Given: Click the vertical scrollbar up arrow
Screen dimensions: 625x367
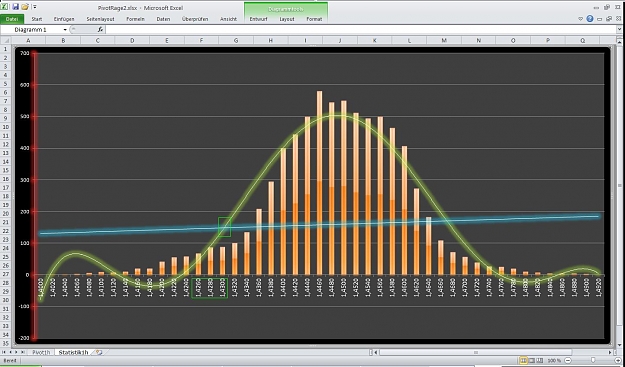Looking at the screenshot, I should pyautogui.click(x=620, y=41).
